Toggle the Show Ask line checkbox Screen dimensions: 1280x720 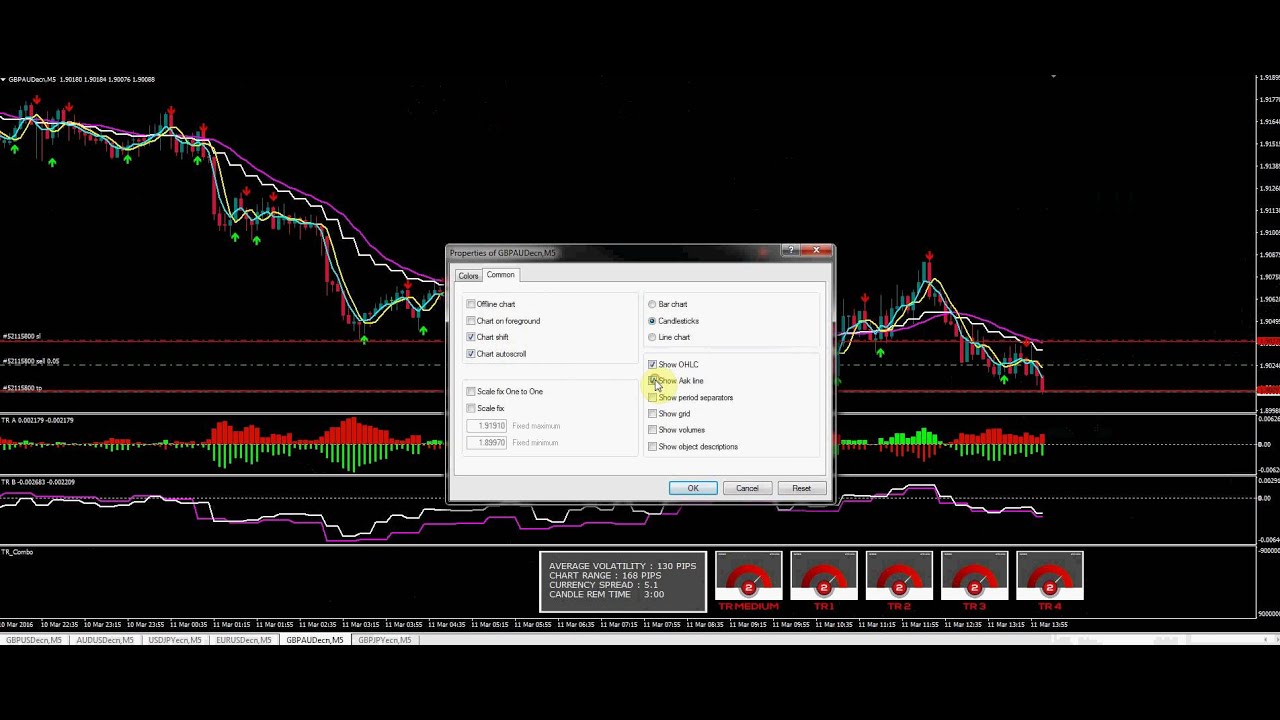point(653,381)
